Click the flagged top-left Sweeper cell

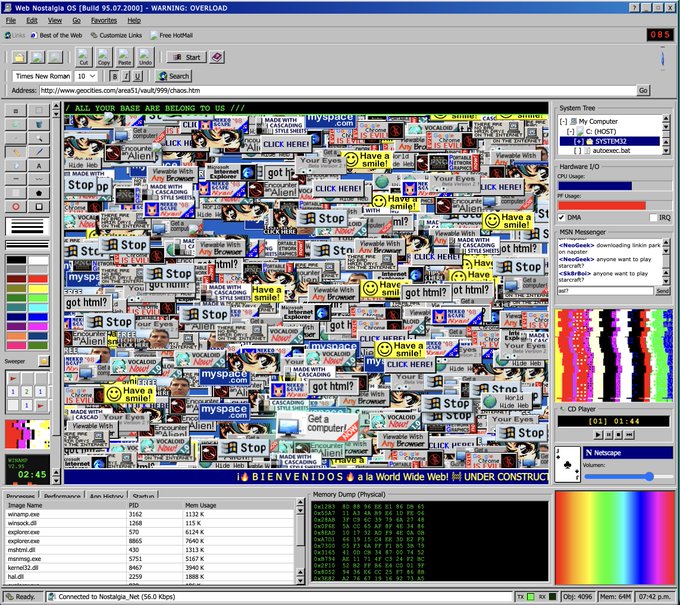pos(13,378)
